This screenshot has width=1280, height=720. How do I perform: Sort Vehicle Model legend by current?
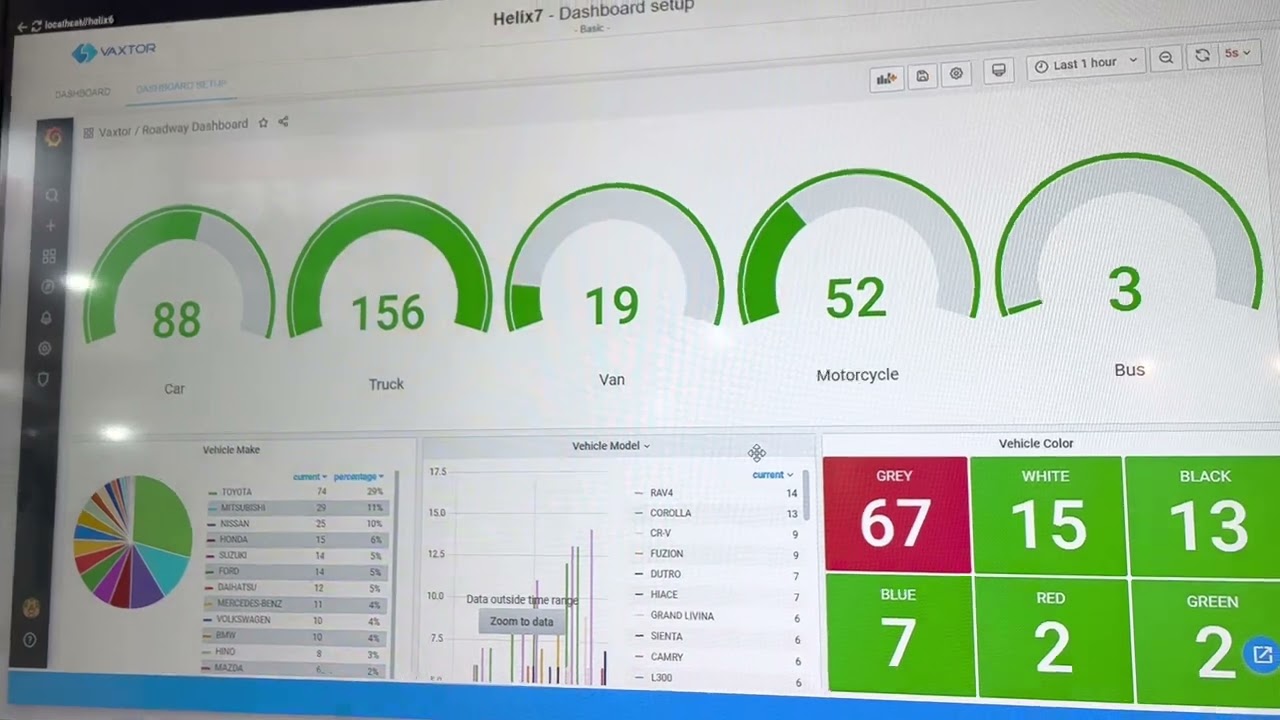[773, 475]
